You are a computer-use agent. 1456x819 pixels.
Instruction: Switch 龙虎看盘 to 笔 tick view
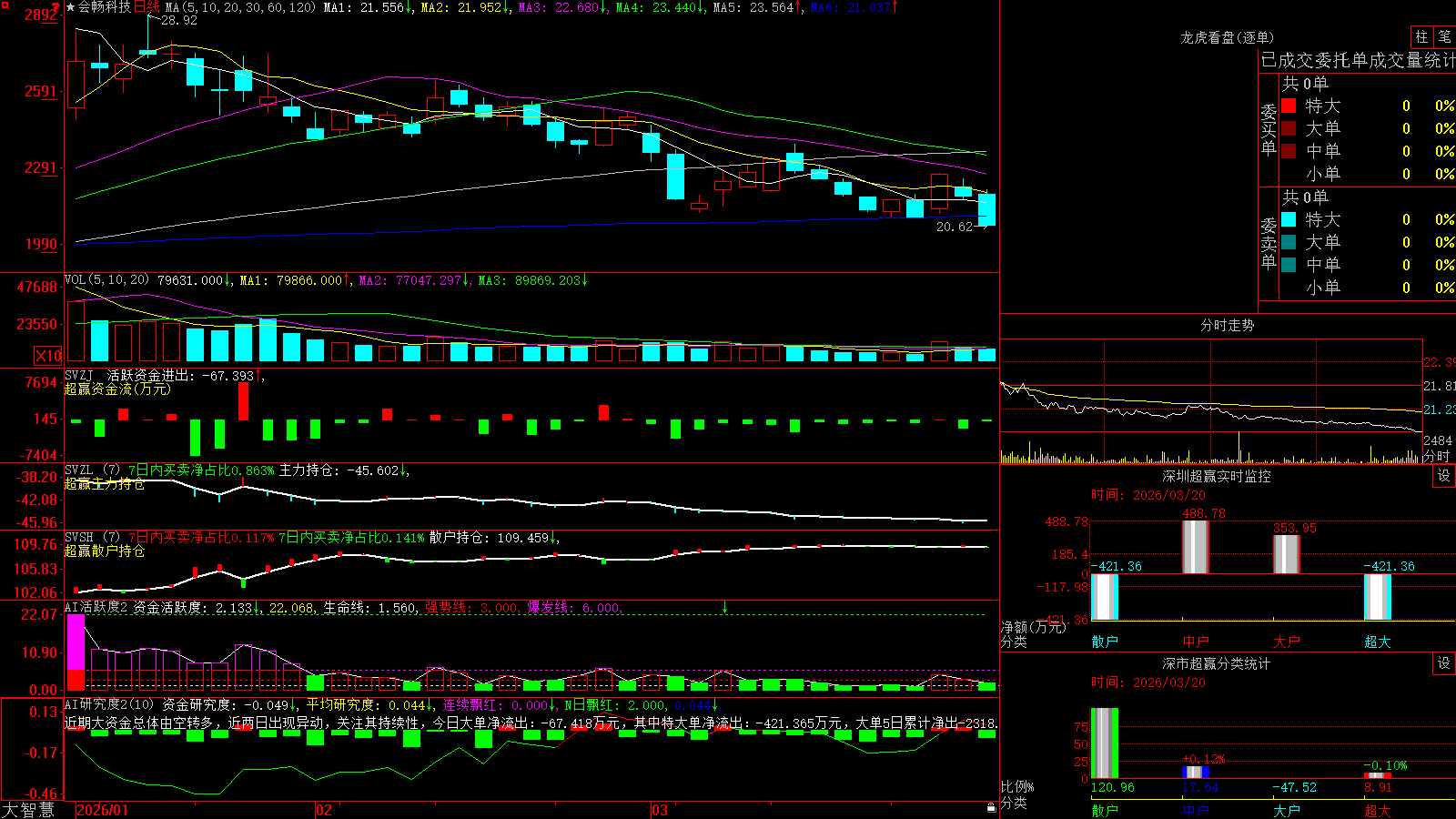click(x=1444, y=36)
